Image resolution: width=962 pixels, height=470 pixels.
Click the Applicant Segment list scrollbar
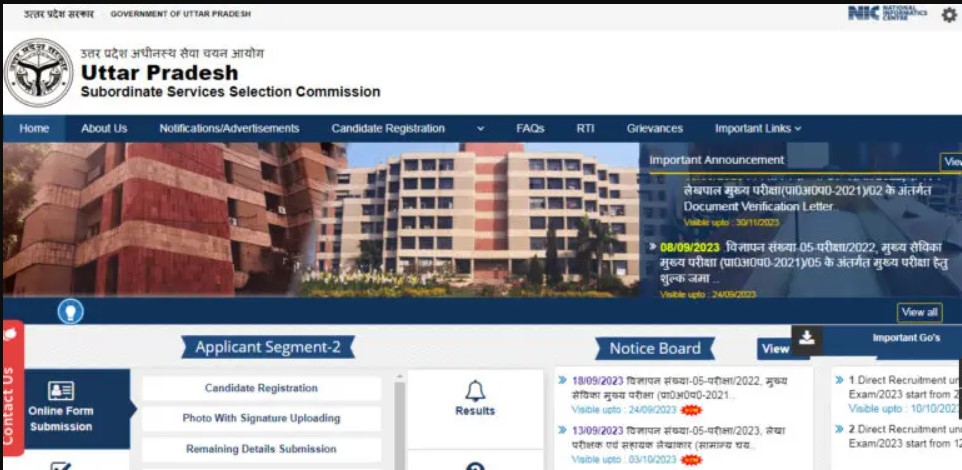pyautogui.click(x=399, y=423)
